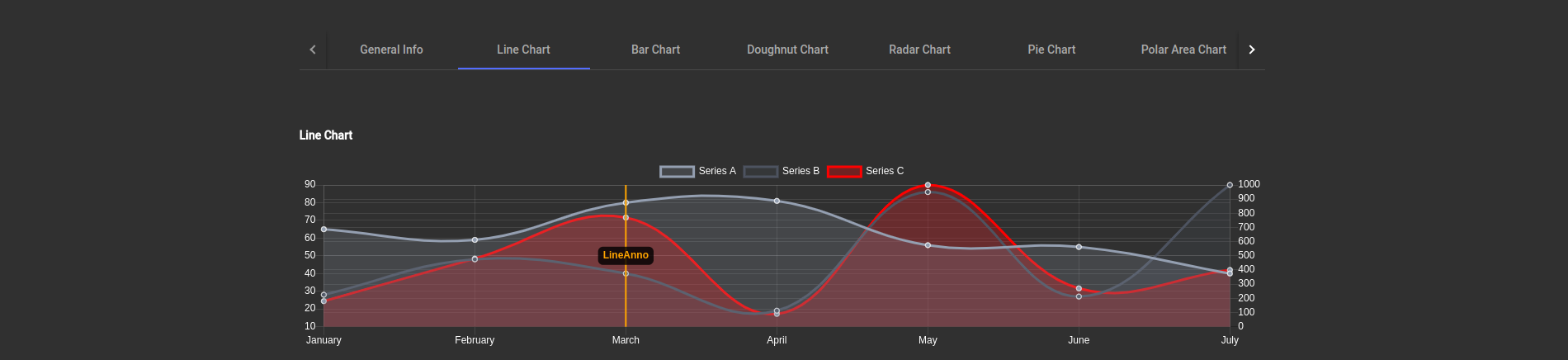Go to the Radar Chart tab

click(919, 50)
